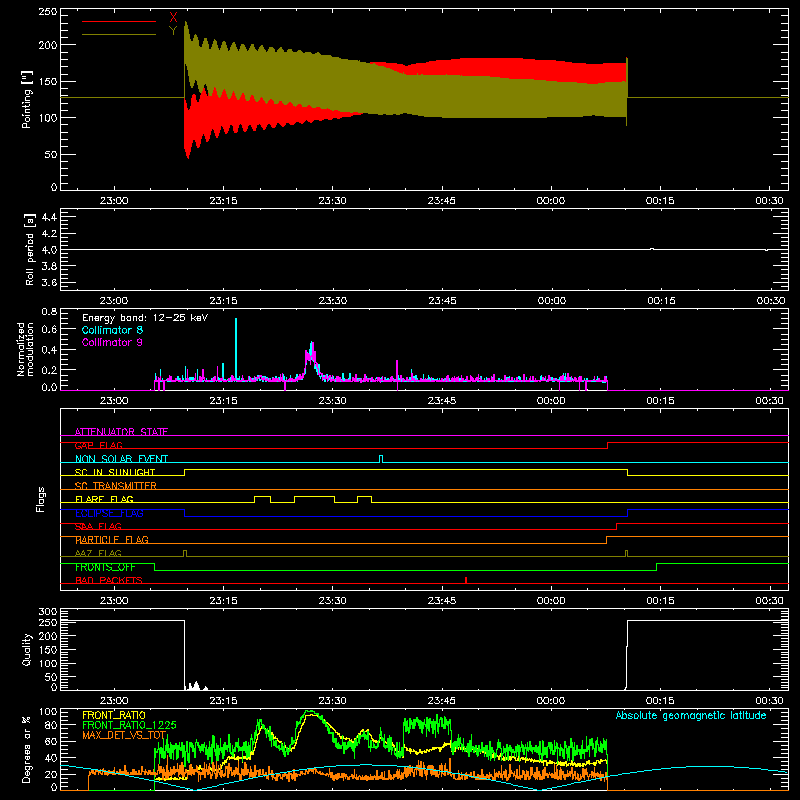The width and height of the screenshot is (800, 800).
Task: Click the tall cyan Collimator 8 spike
Action: pos(236,347)
